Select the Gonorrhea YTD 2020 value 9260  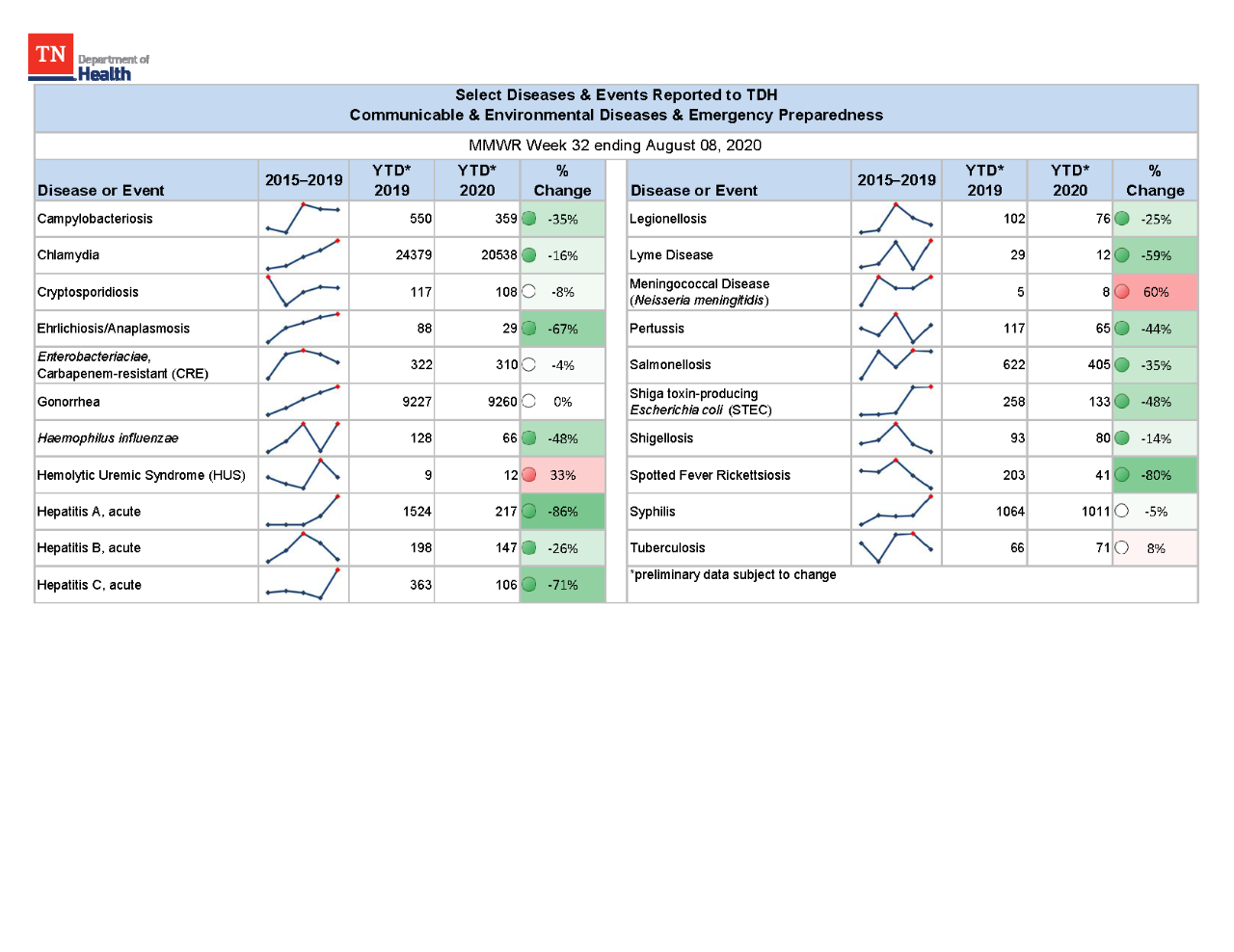click(502, 402)
